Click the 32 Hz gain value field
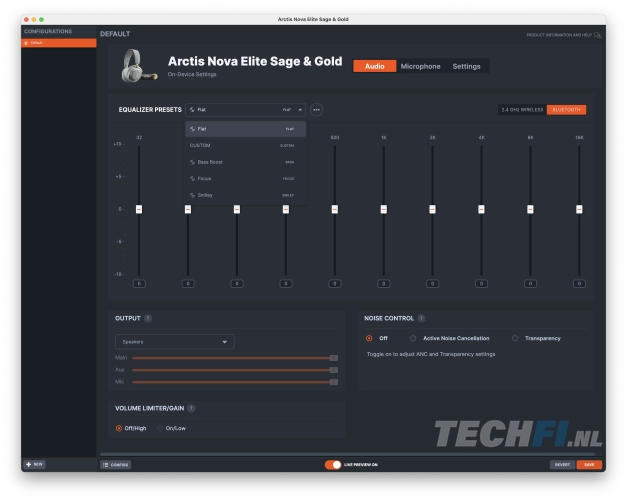The width and height of the screenshot is (627, 500). [139, 284]
